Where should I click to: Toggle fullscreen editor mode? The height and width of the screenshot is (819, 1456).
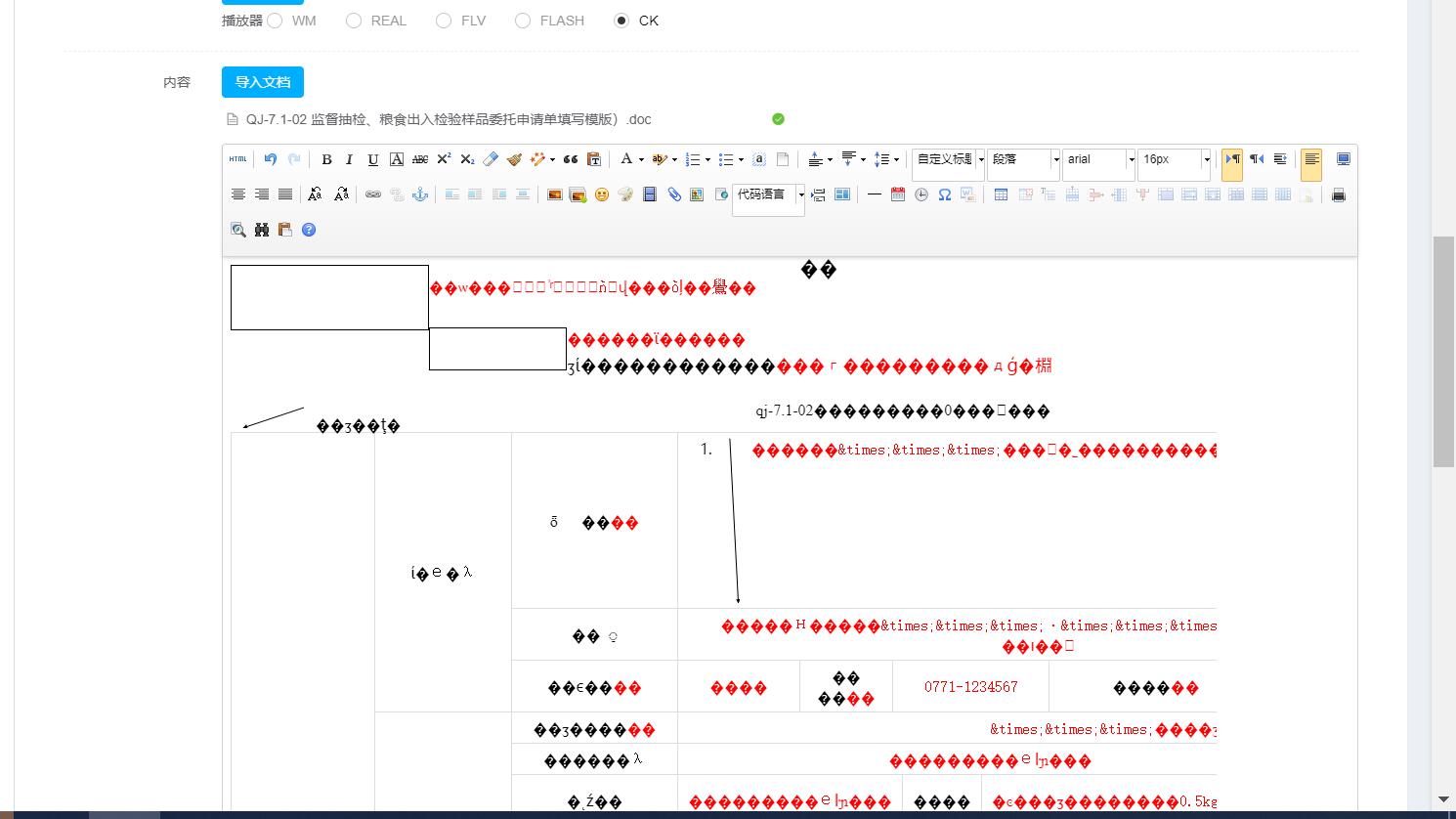coord(1344,159)
